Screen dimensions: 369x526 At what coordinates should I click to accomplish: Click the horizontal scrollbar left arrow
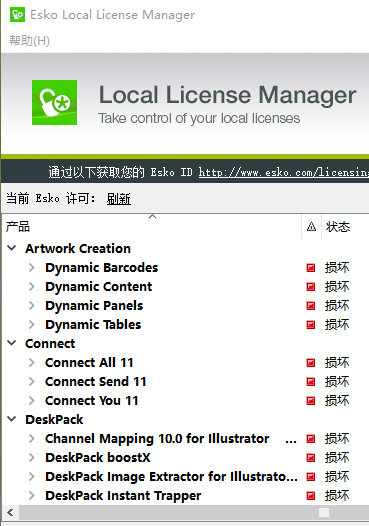[x=10, y=512]
